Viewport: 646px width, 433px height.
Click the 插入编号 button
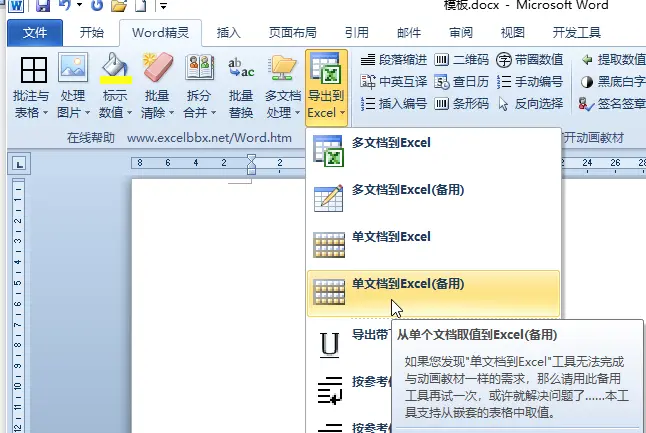393,103
